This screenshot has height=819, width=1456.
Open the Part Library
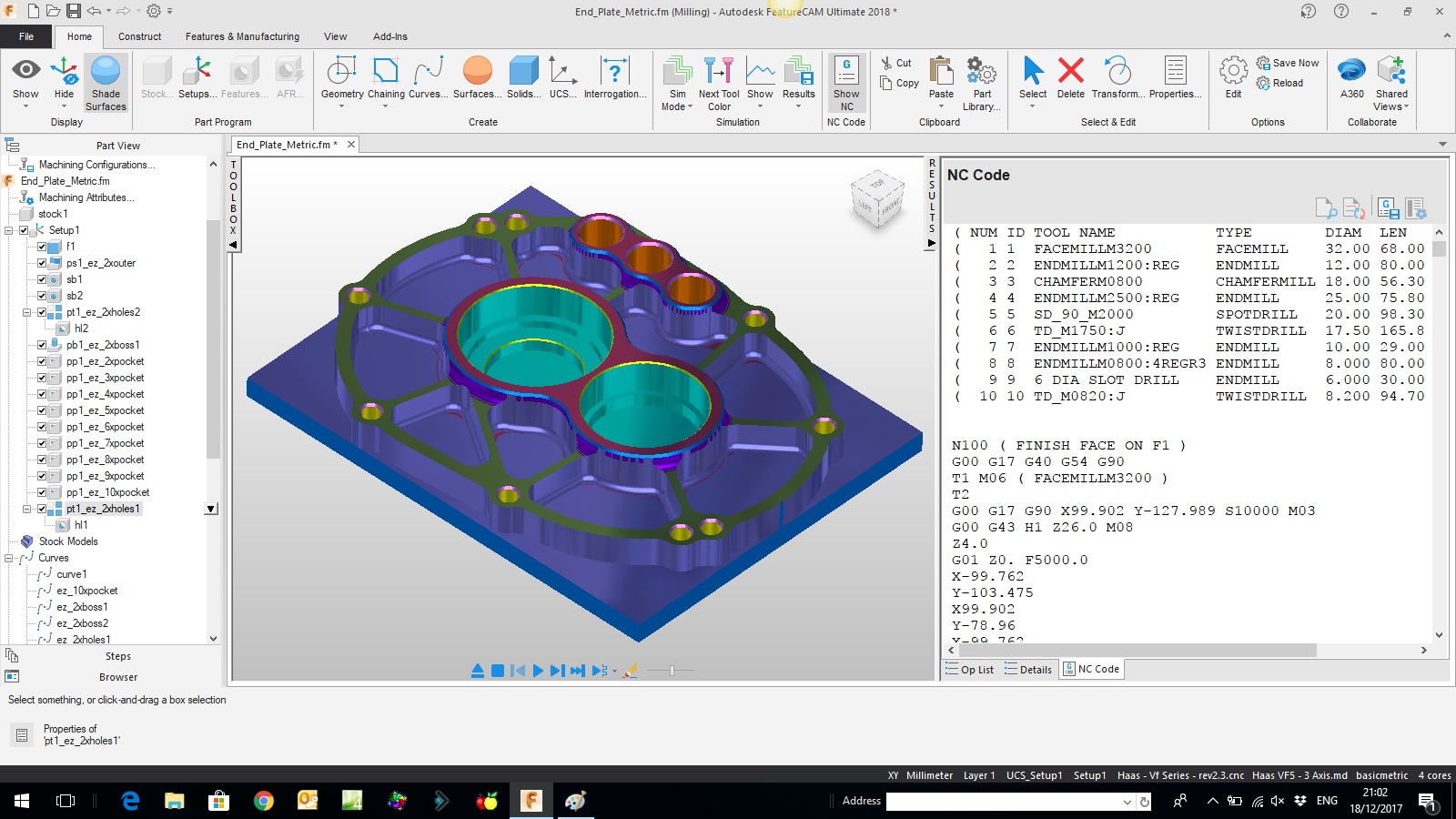(x=982, y=83)
